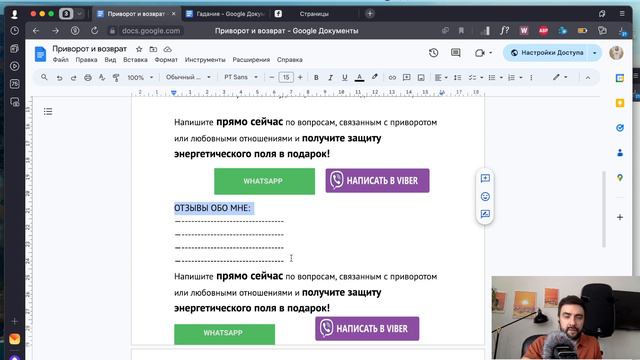Open the paragraph style dropdown Обычный
Viewport: 640px width, 360px height.
pyautogui.click(x=188, y=77)
